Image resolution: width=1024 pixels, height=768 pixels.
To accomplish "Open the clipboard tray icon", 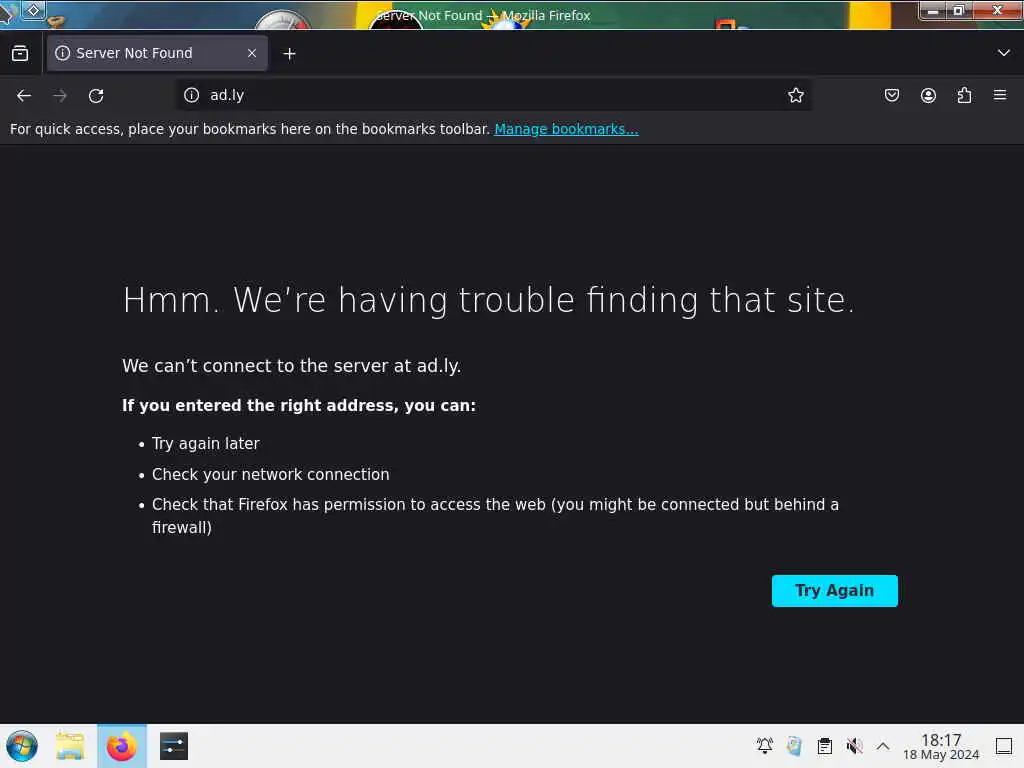I will (x=825, y=746).
